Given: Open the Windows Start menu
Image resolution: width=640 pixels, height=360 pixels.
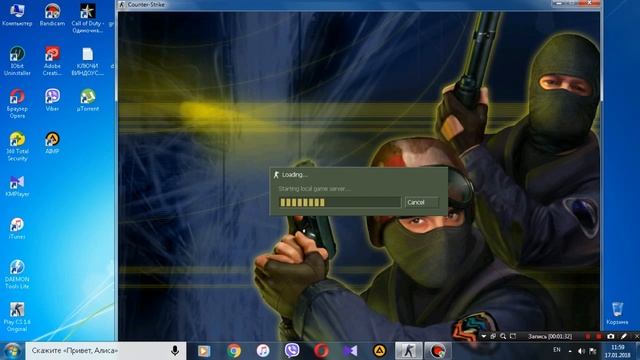Looking at the screenshot, I should click(12, 351).
